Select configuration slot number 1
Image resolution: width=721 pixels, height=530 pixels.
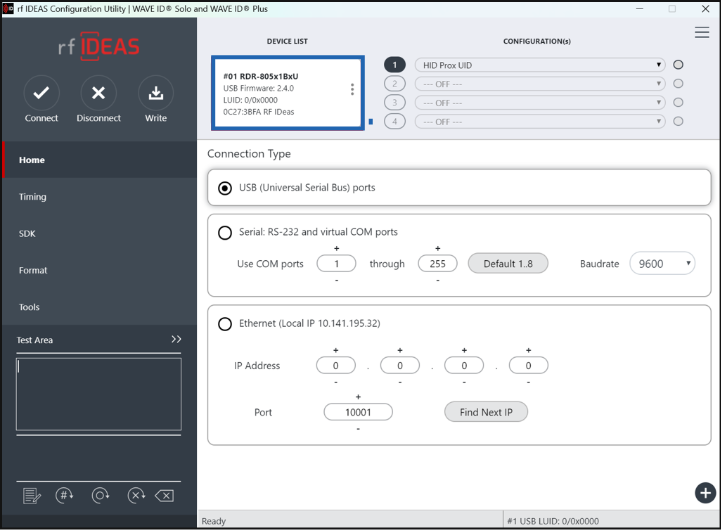(395, 65)
